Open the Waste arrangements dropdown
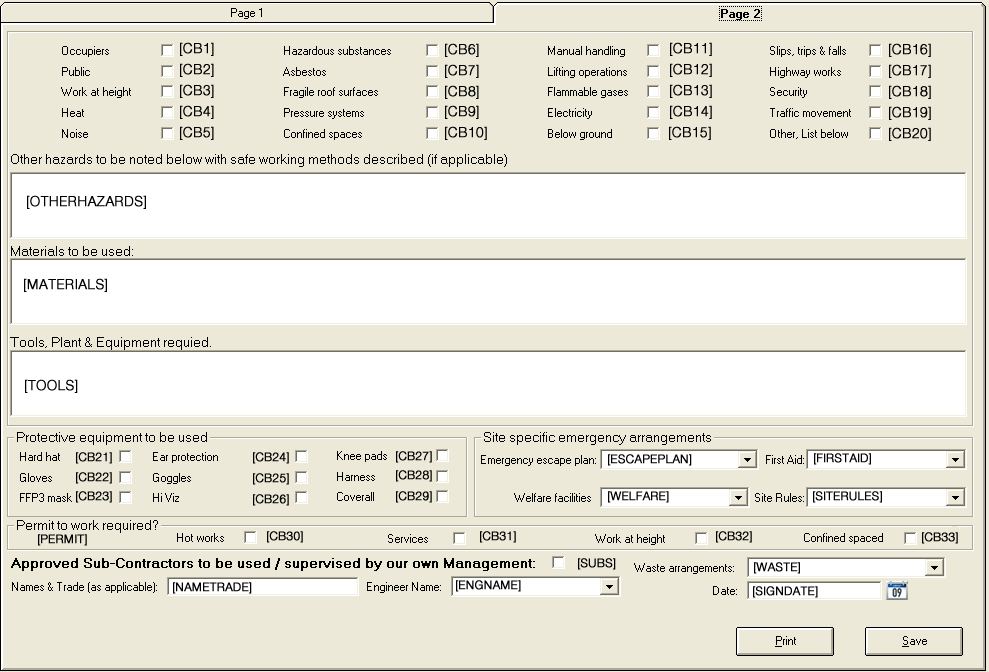The width and height of the screenshot is (989, 672). point(934,567)
